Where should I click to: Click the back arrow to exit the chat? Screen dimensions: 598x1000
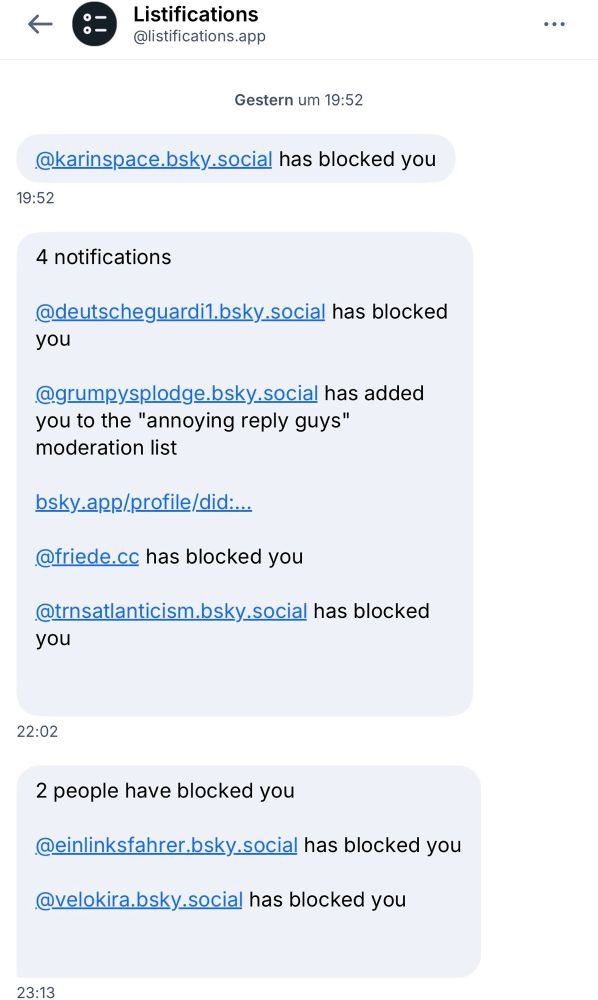pos(38,24)
